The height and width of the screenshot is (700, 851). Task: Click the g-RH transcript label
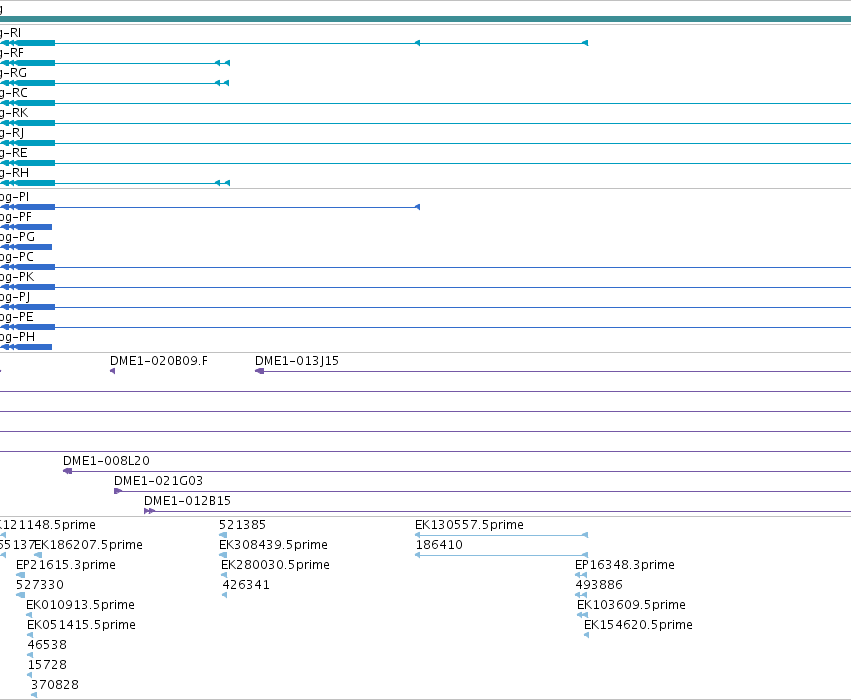(14, 173)
